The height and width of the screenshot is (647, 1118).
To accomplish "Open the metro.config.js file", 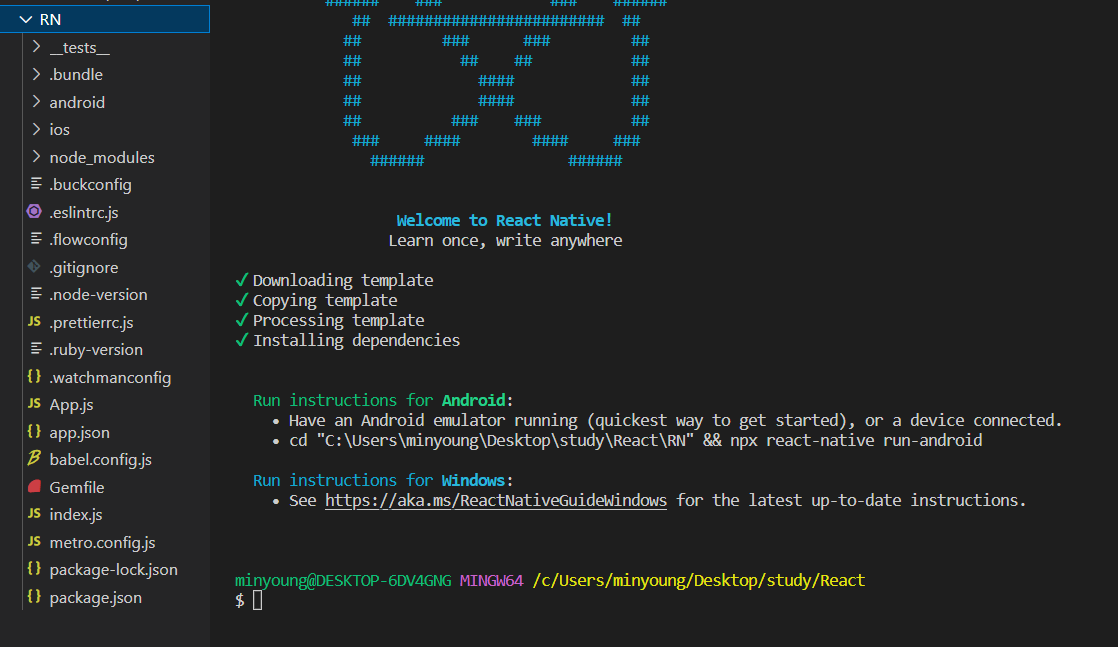I will pos(102,542).
